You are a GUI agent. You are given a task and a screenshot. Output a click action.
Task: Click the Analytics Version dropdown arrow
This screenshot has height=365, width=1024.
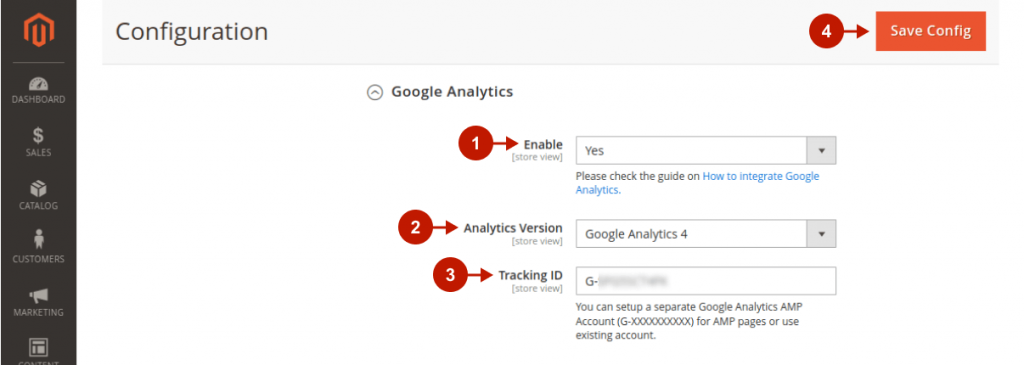click(822, 234)
